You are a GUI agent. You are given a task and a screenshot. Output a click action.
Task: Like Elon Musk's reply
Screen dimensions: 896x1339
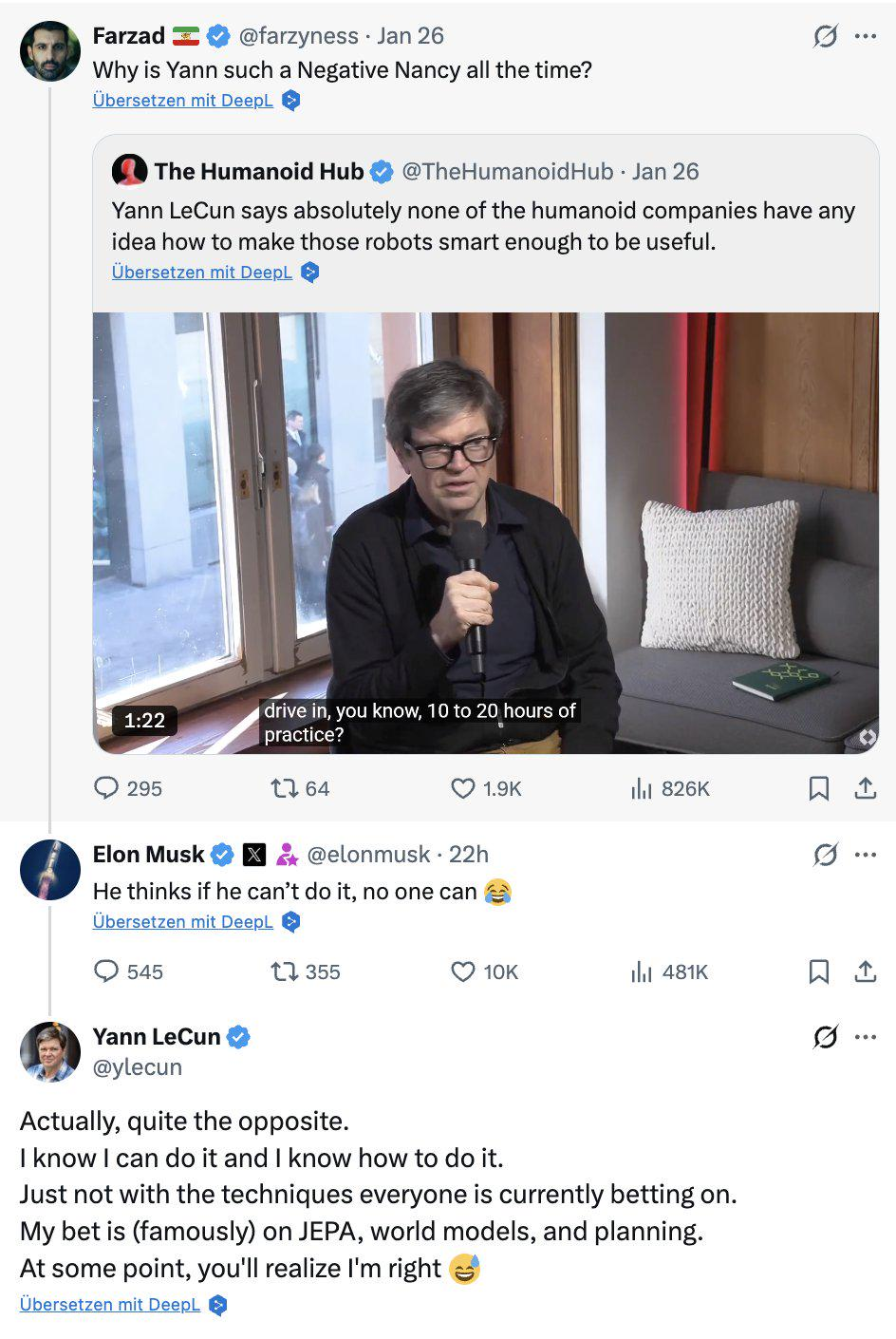463,971
